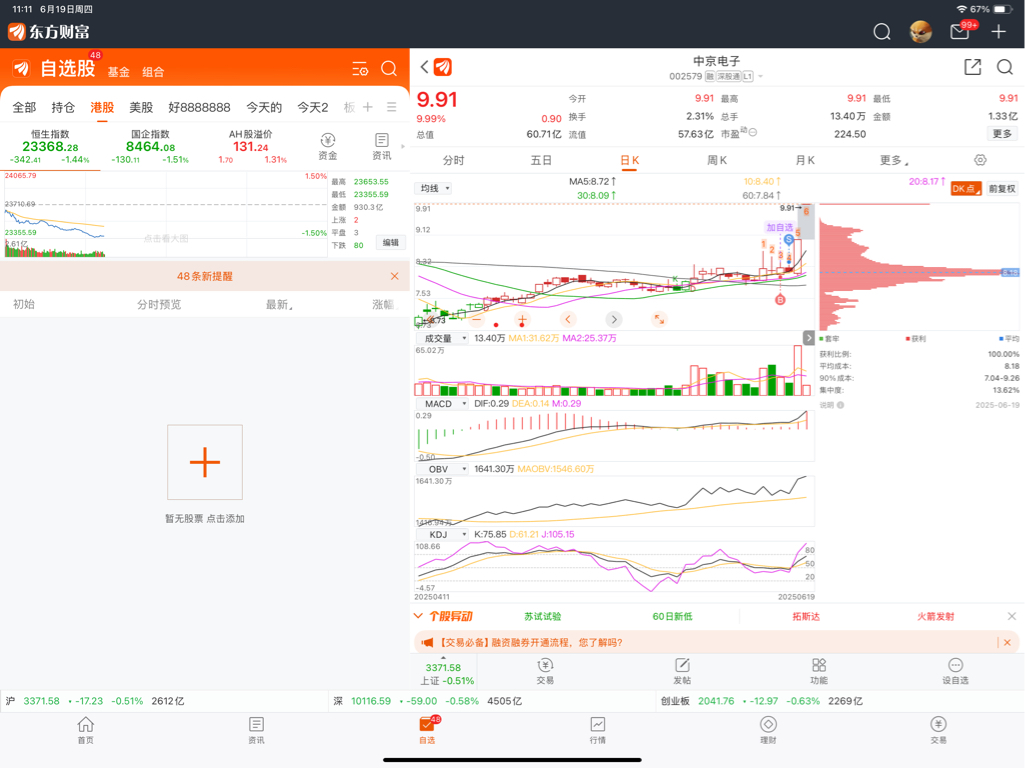Click 更多 button in quote details

(1002, 133)
